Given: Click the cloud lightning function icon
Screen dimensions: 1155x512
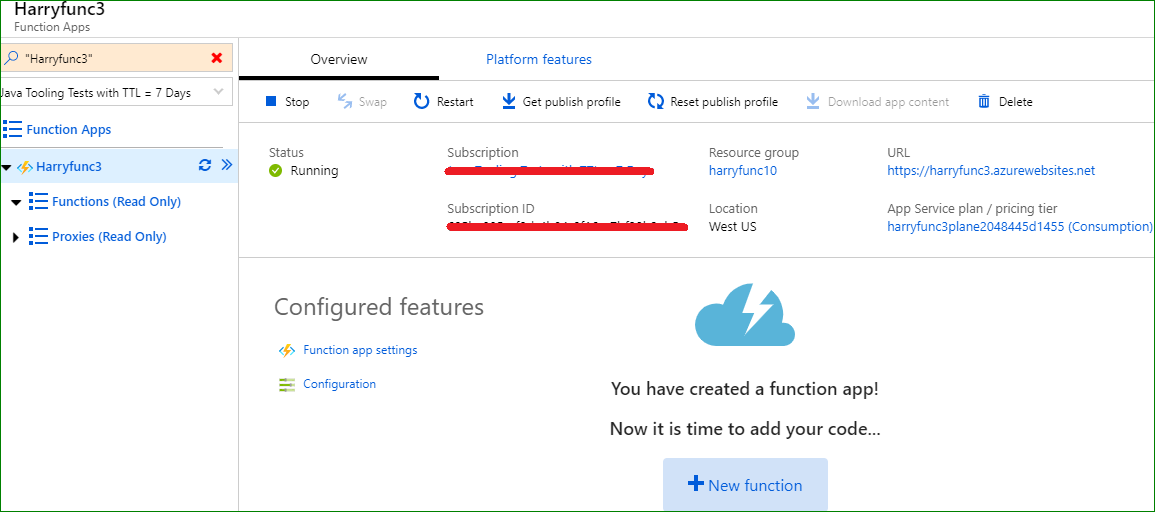Looking at the screenshot, I should [x=745, y=315].
